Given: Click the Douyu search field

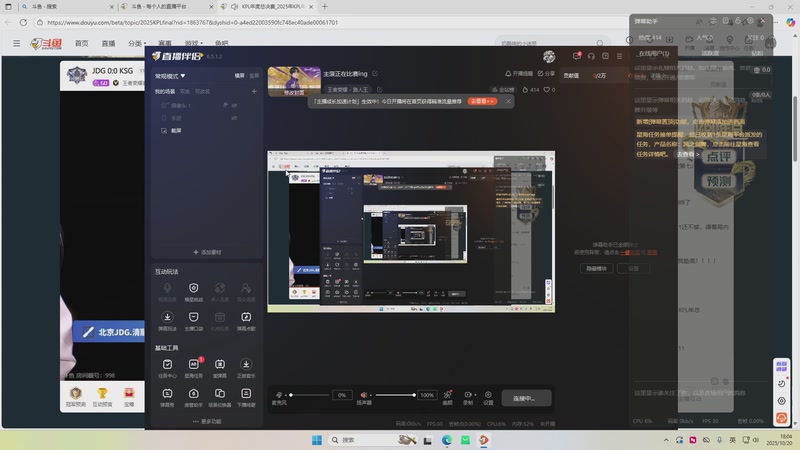Looking at the screenshot, I should pos(551,43).
